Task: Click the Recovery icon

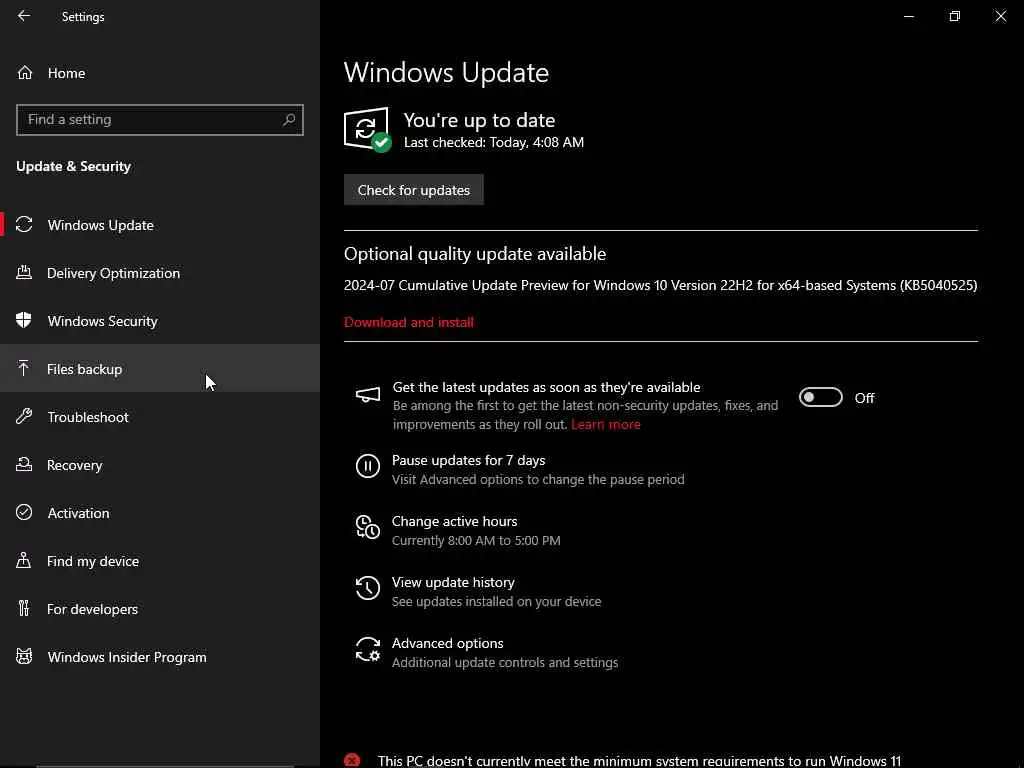Action: pos(24,464)
